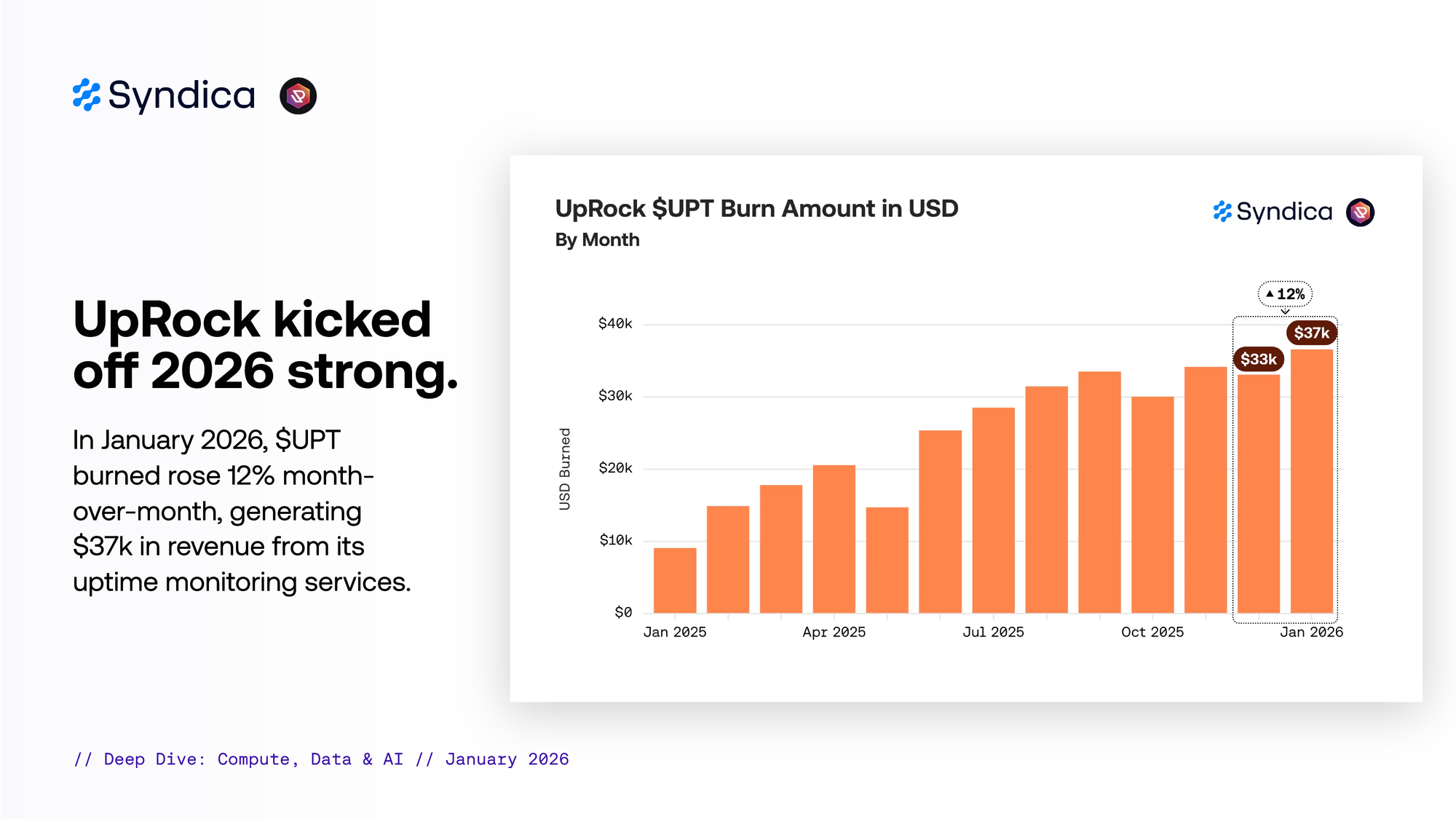Click the UpRock logo inside the chart card
The image size is (1456, 819).
pyautogui.click(x=1360, y=213)
